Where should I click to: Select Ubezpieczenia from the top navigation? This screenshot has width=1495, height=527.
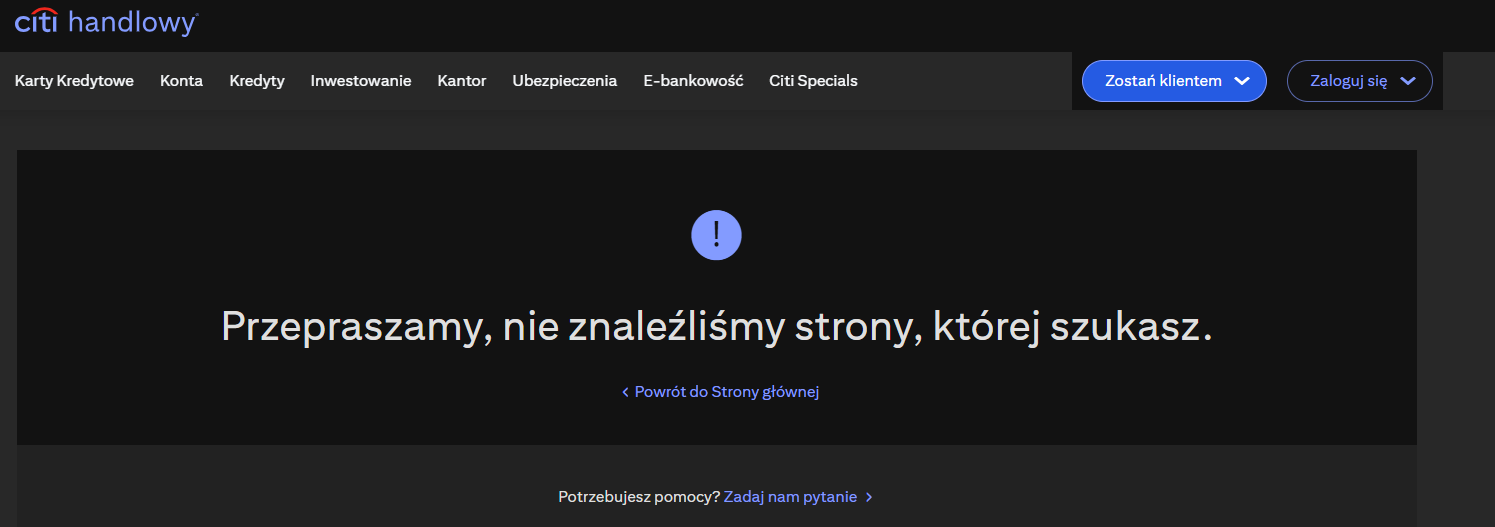coord(565,81)
